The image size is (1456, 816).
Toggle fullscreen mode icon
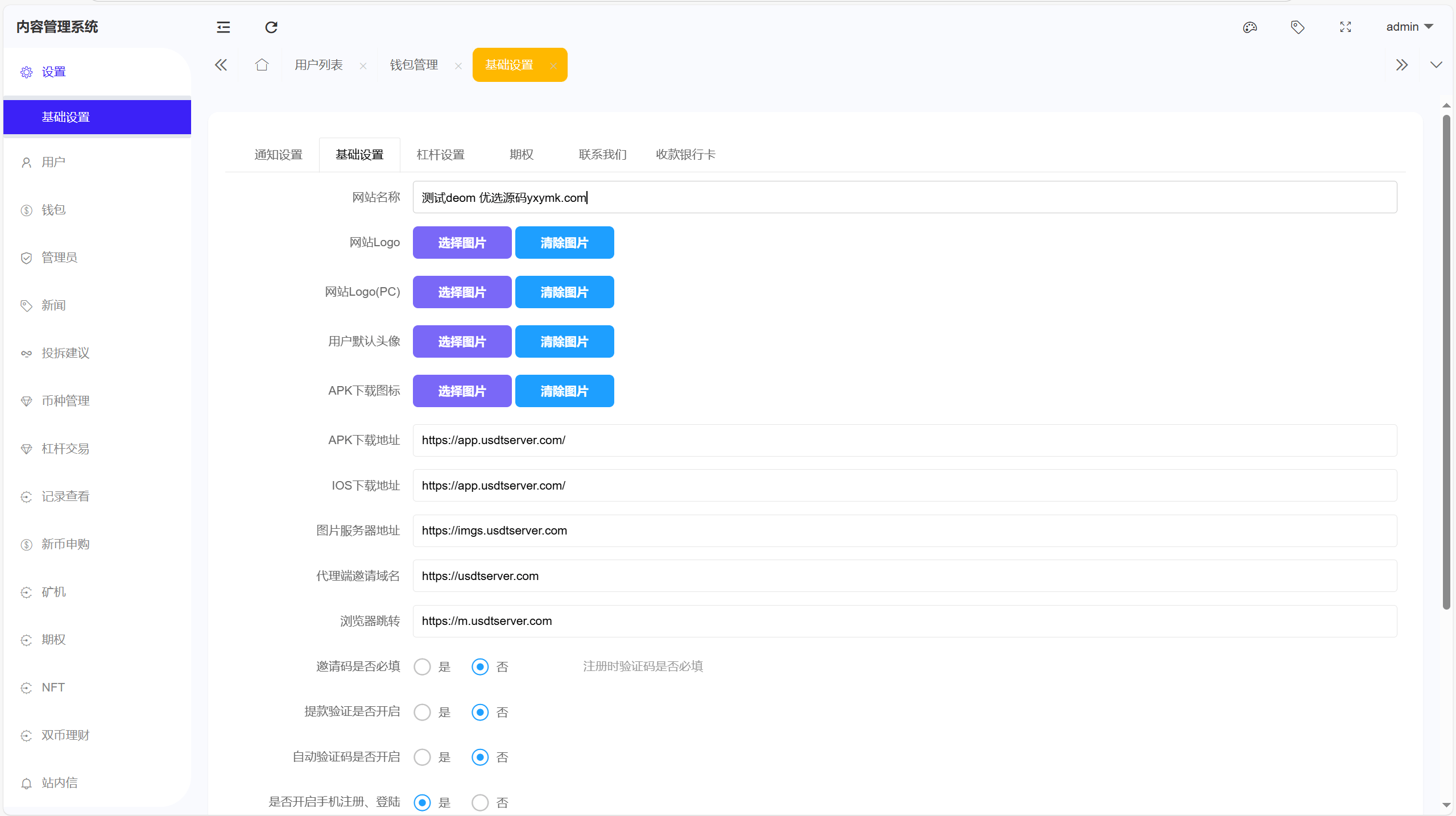(x=1345, y=27)
